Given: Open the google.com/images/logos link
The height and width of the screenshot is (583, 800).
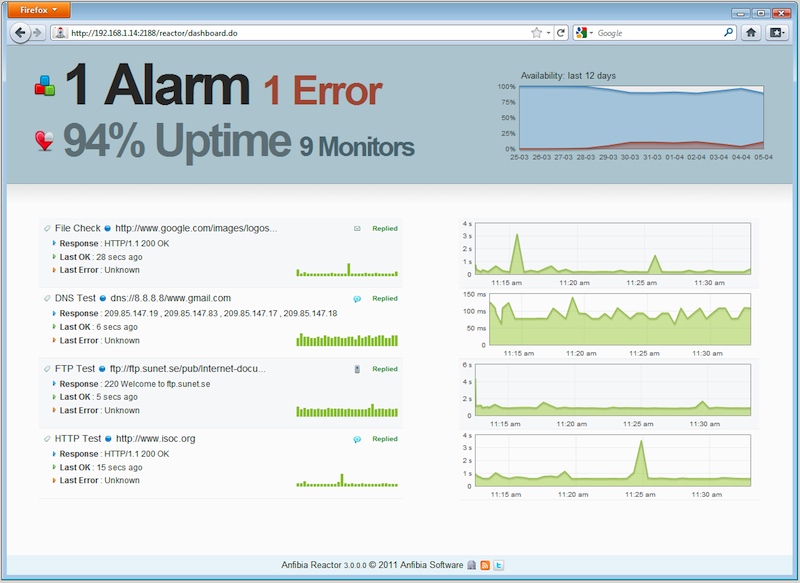Looking at the screenshot, I should point(196,228).
